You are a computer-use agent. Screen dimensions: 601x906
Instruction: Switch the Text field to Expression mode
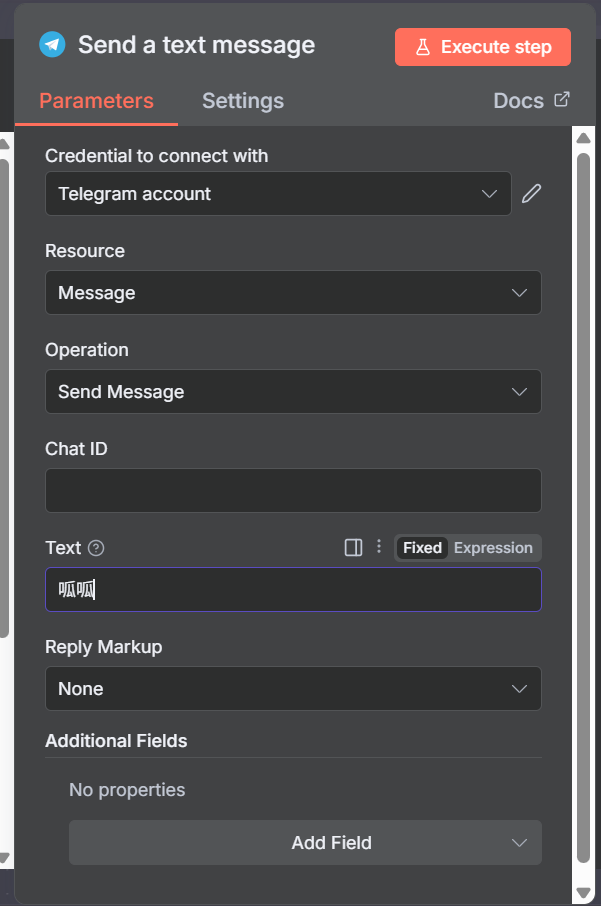pos(493,548)
